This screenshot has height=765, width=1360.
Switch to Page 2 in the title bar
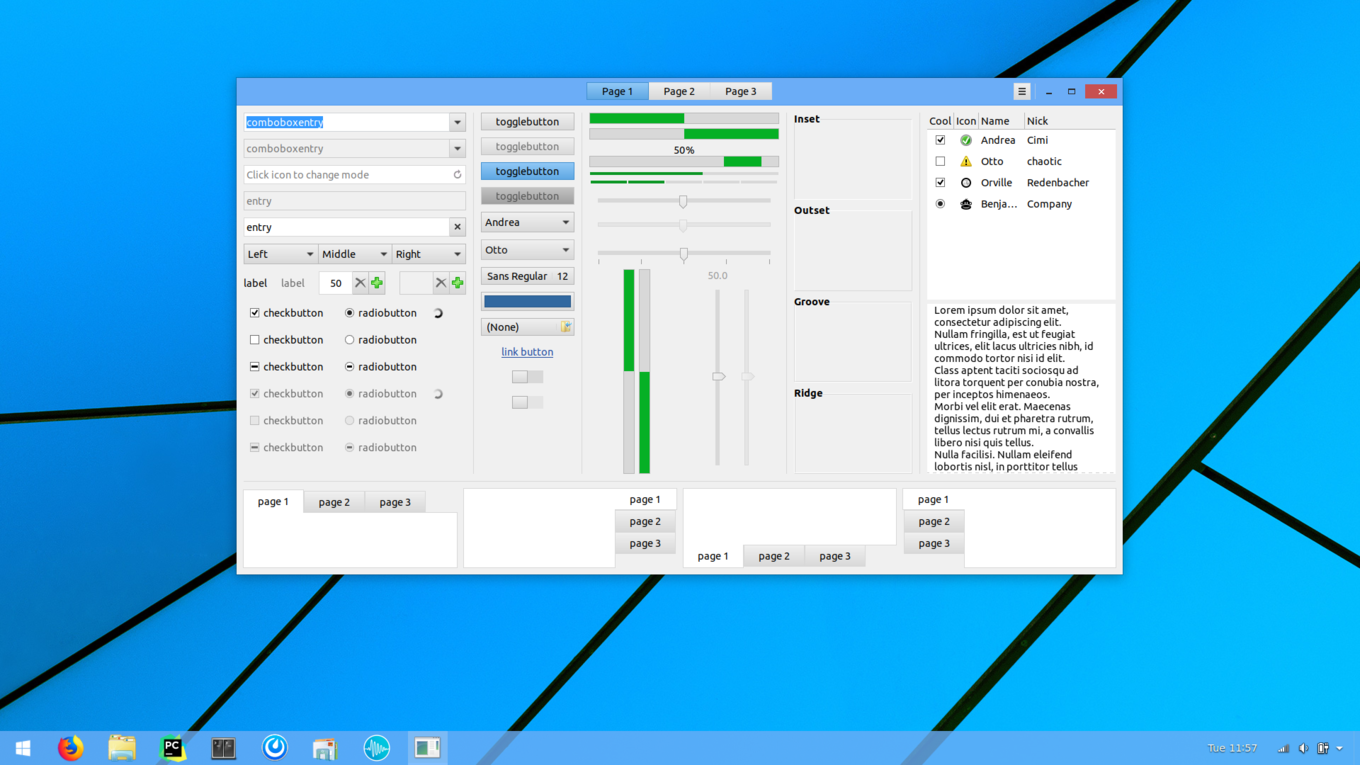pos(679,91)
